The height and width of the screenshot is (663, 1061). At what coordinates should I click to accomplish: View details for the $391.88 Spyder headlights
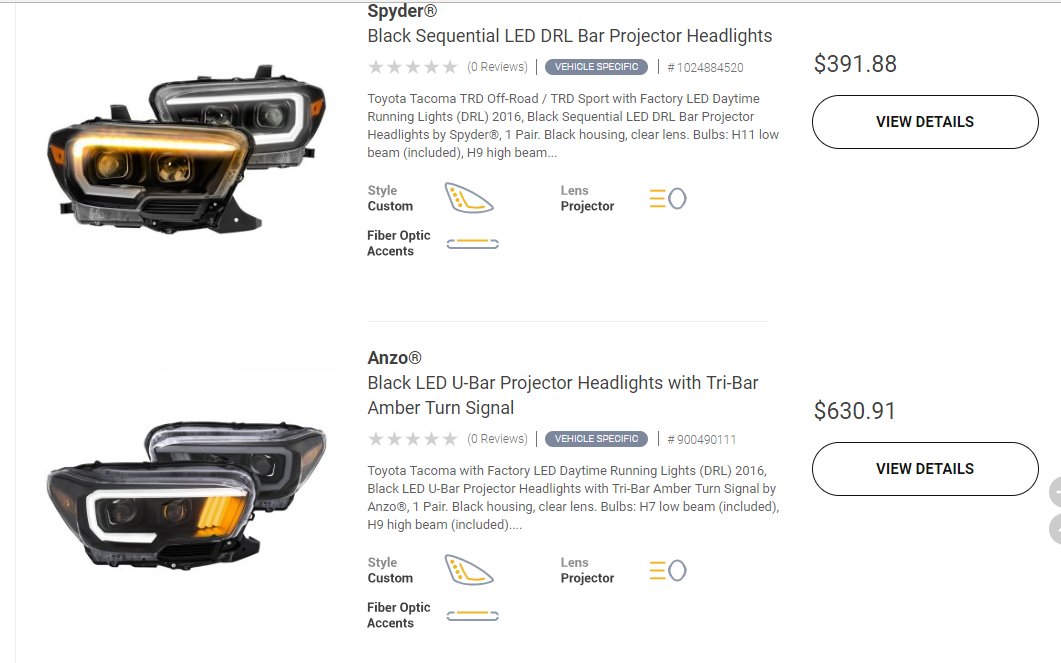coord(925,122)
